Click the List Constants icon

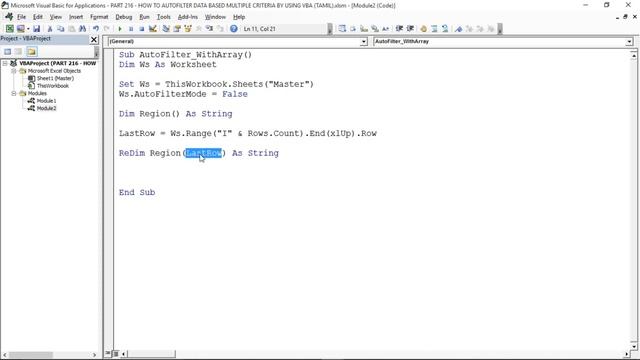pyautogui.click(x=353, y=29)
